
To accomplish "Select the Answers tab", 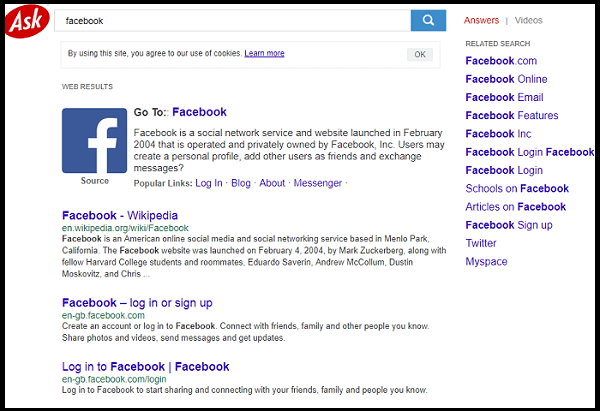I will point(481,20).
